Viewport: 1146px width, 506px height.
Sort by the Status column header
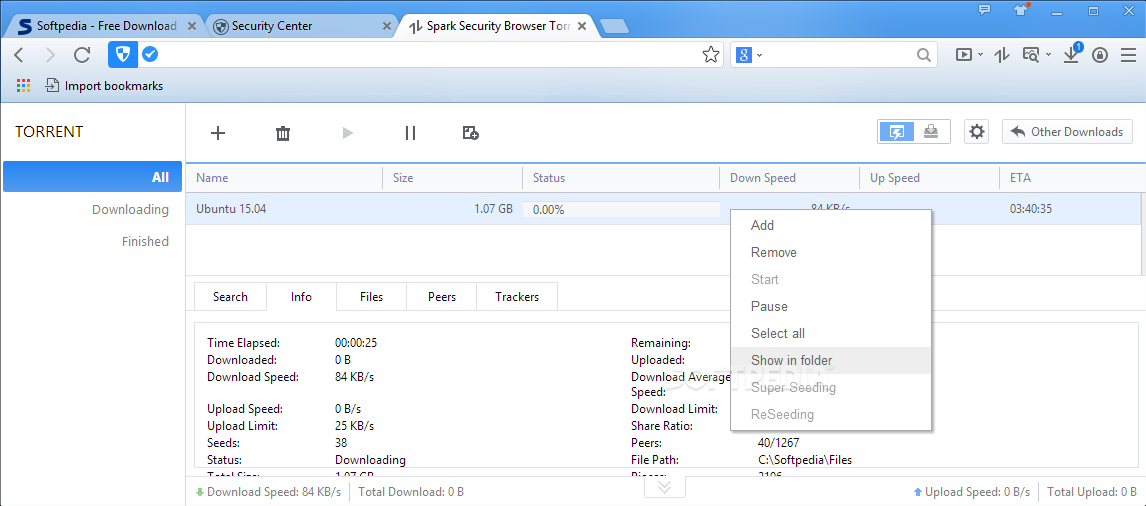tap(621, 178)
